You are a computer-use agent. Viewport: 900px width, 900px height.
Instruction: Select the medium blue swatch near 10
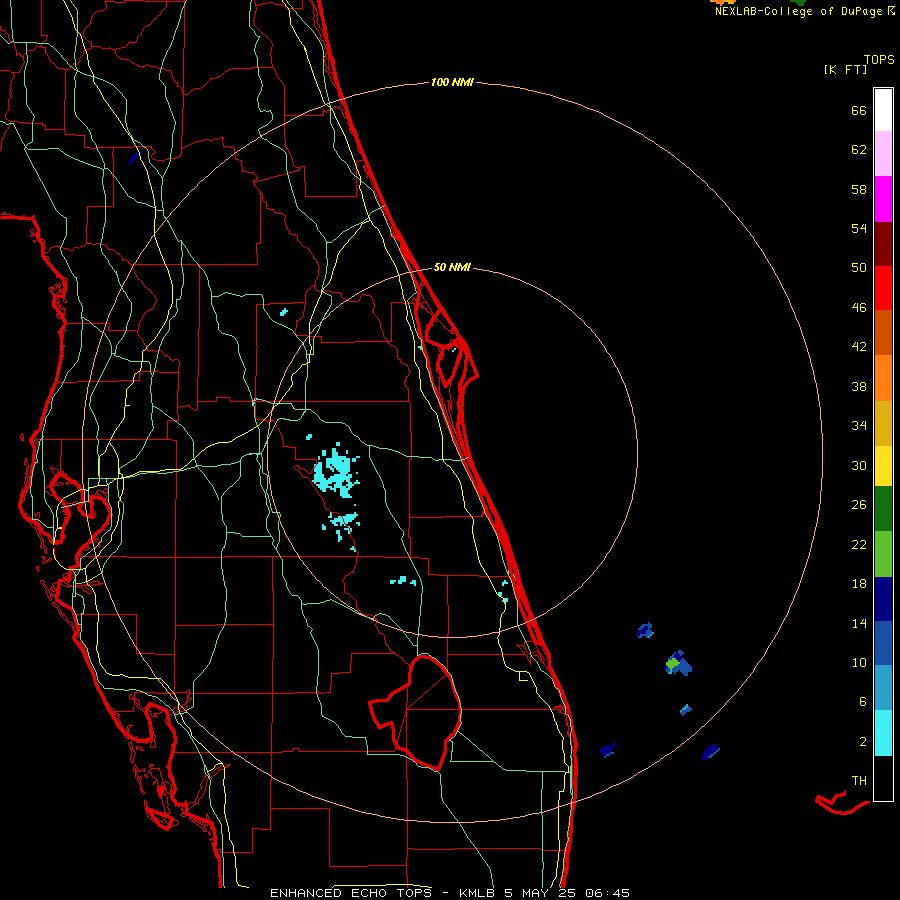click(883, 643)
